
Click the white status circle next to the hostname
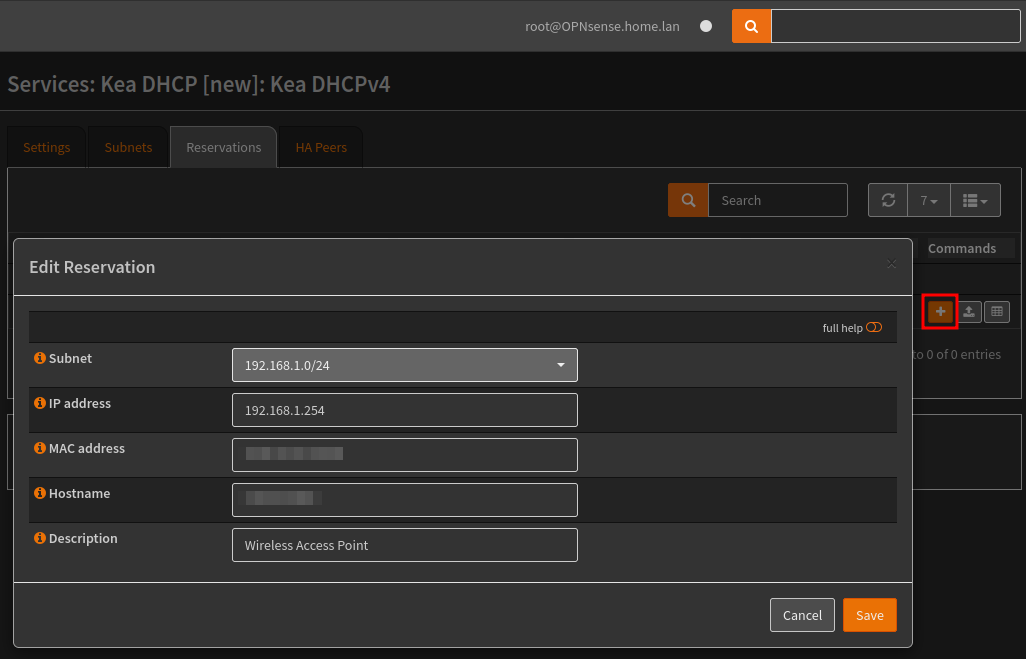[706, 26]
